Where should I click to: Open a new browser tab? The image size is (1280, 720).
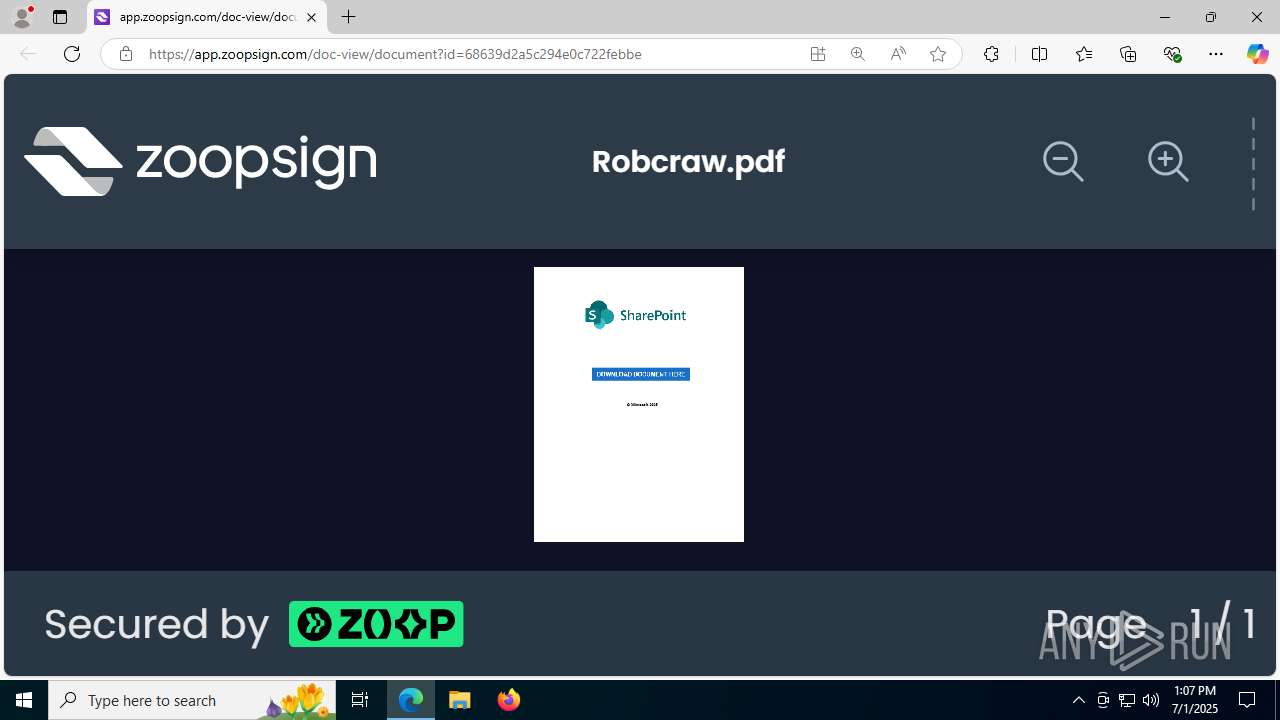(348, 17)
